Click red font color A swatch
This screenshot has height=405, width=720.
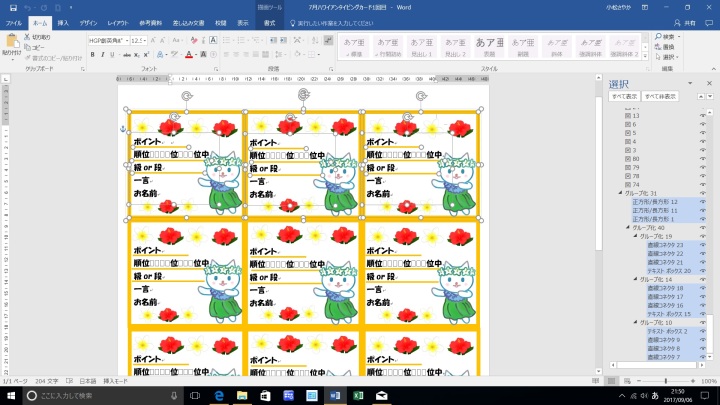[189, 55]
